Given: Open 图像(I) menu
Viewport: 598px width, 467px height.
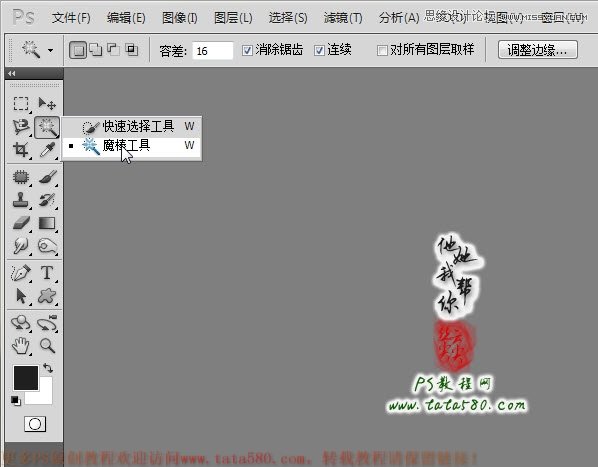Looking at the screenshot, I should [x=180, y=18].
